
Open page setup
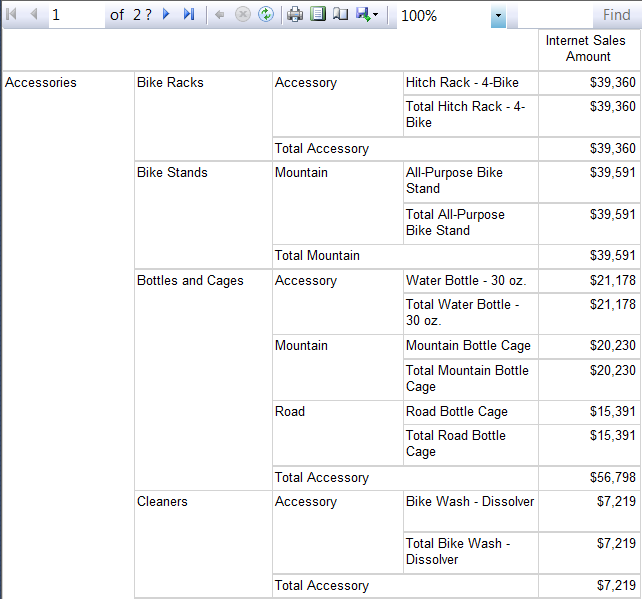click(x=340, y=15)
